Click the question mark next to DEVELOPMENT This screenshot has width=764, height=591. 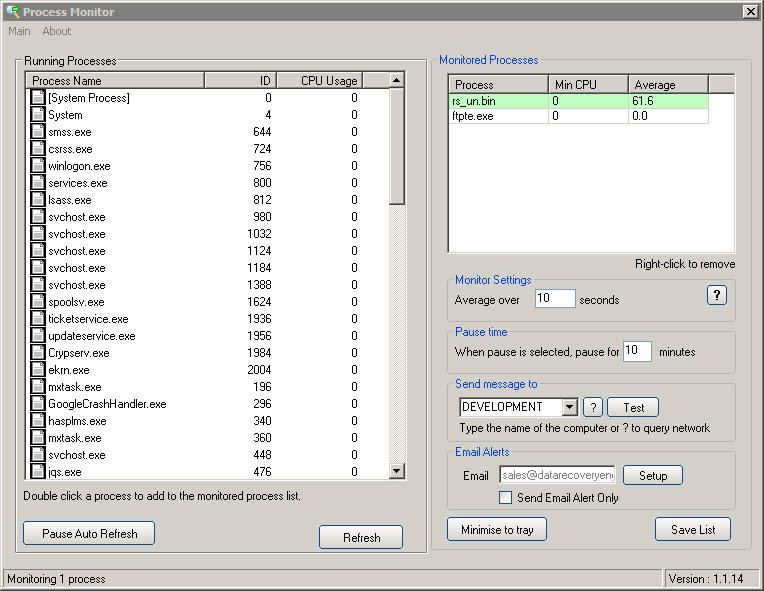(x=592, y=407)
